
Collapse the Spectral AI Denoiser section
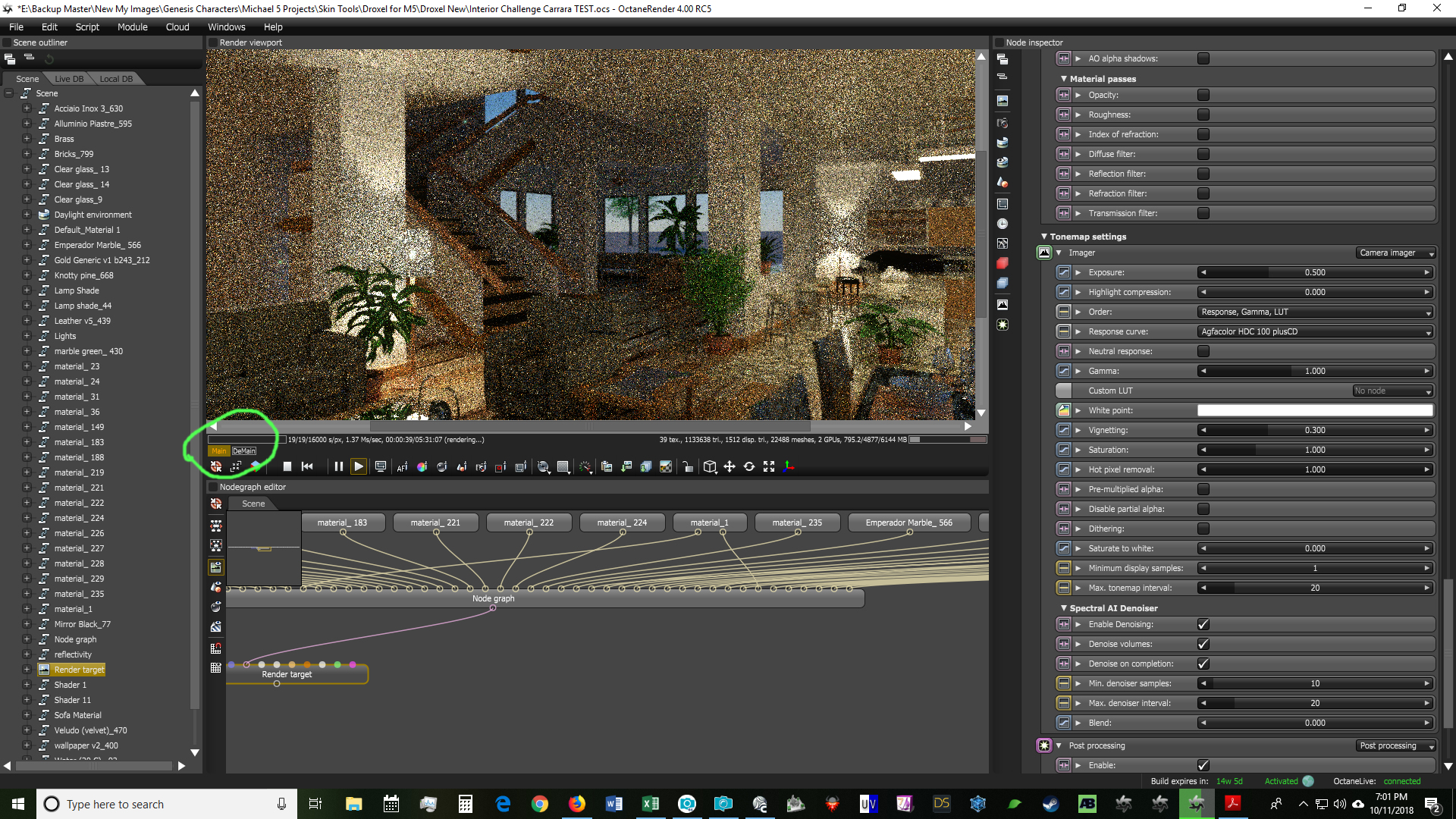(1064, 608)
